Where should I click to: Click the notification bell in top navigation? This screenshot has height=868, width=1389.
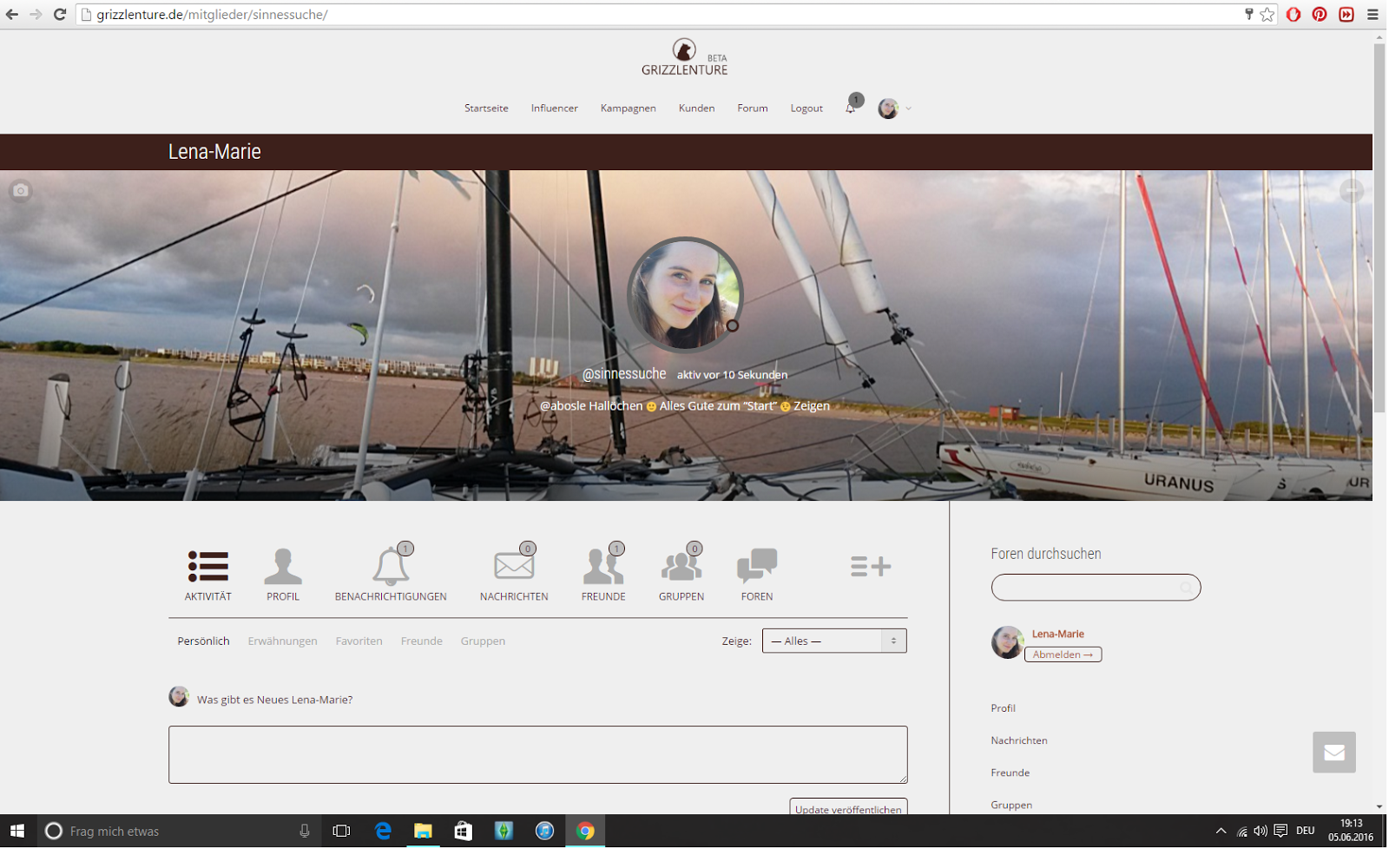[x=851, y=108]
